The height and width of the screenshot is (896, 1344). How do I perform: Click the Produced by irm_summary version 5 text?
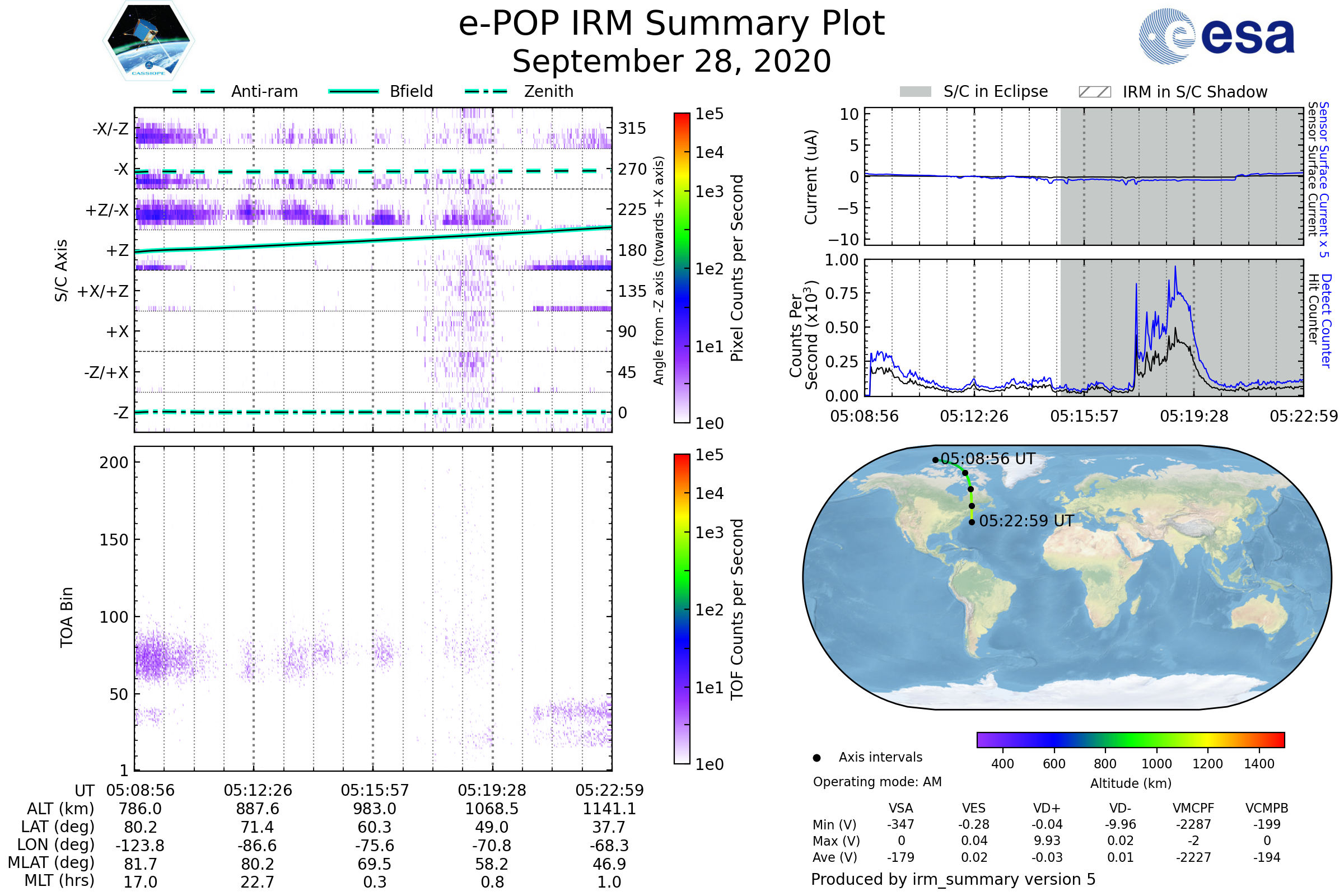click(953, 879)
